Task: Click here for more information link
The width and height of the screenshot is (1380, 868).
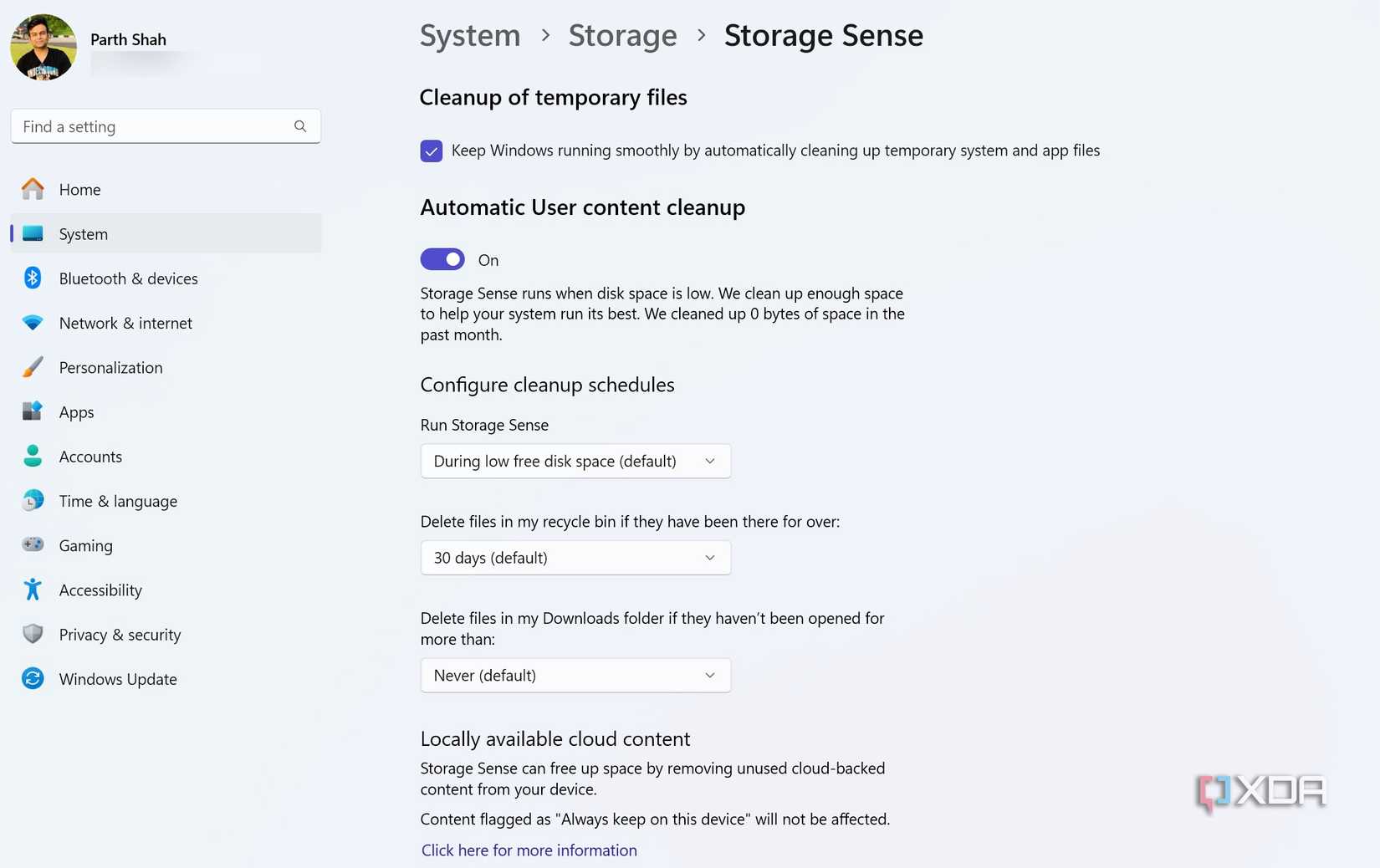Action: coord(529,850)
